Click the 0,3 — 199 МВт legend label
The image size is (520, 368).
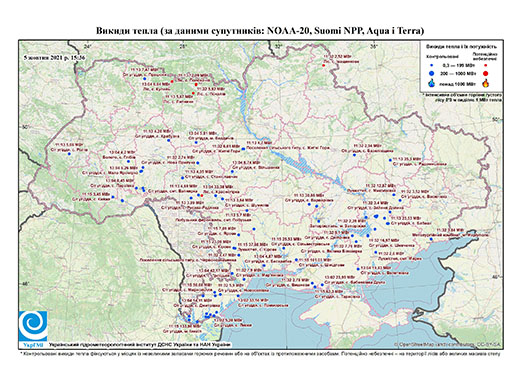point(458,65)
